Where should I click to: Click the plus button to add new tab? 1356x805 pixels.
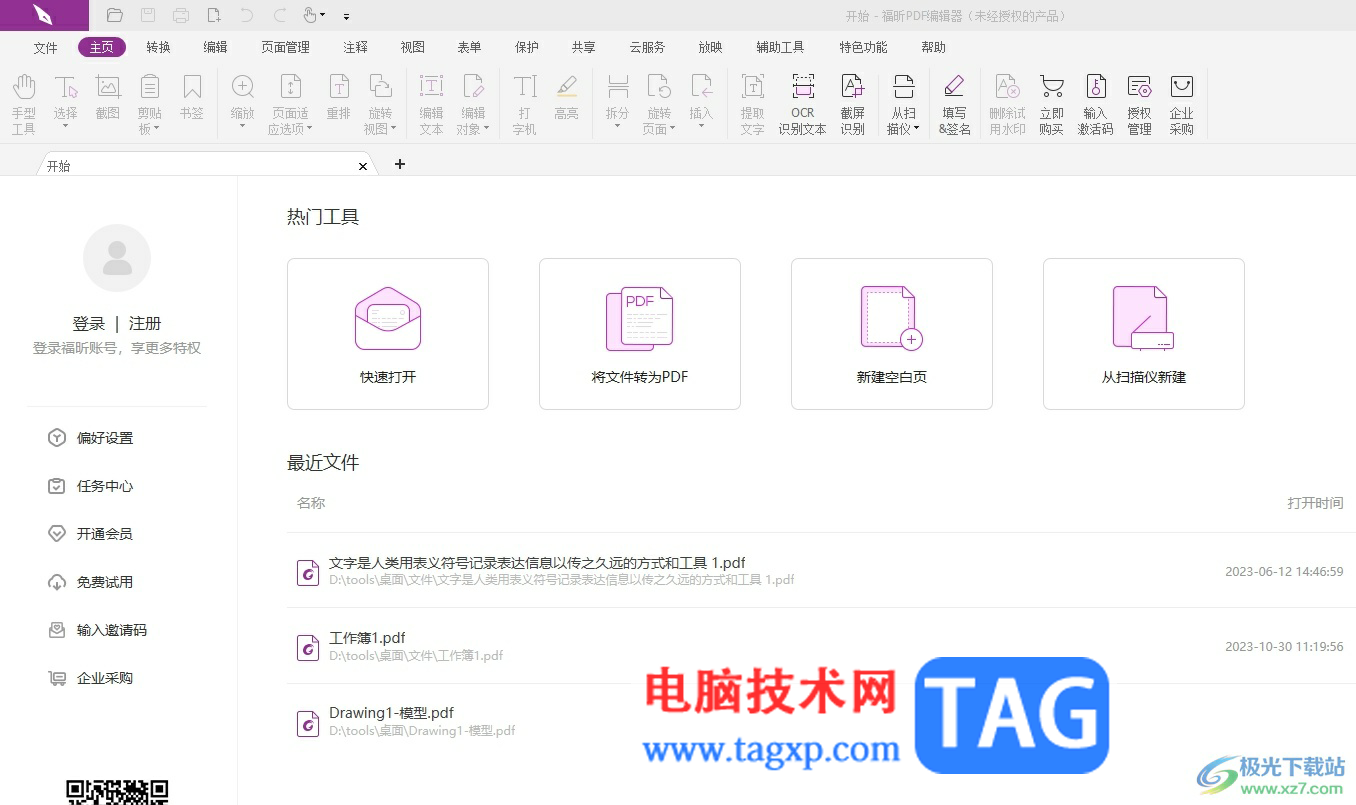tap(400, 164)
